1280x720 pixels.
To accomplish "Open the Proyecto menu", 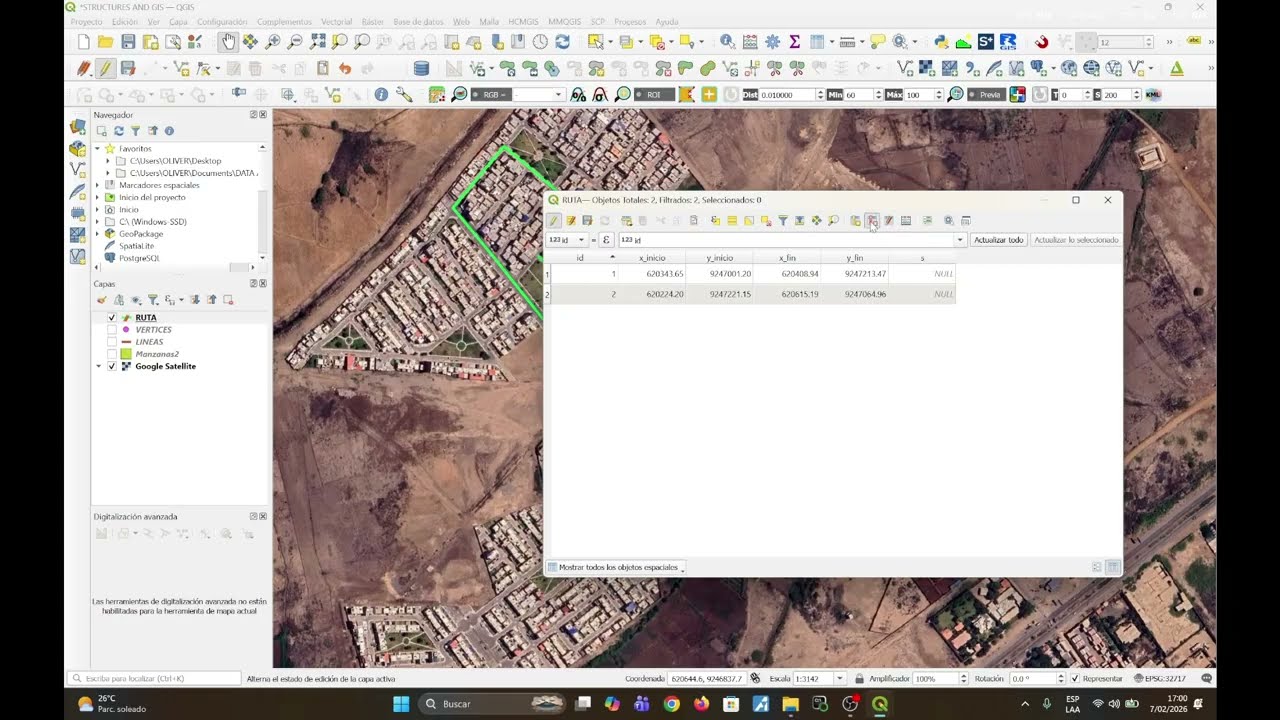I will [x=87, y=21].
